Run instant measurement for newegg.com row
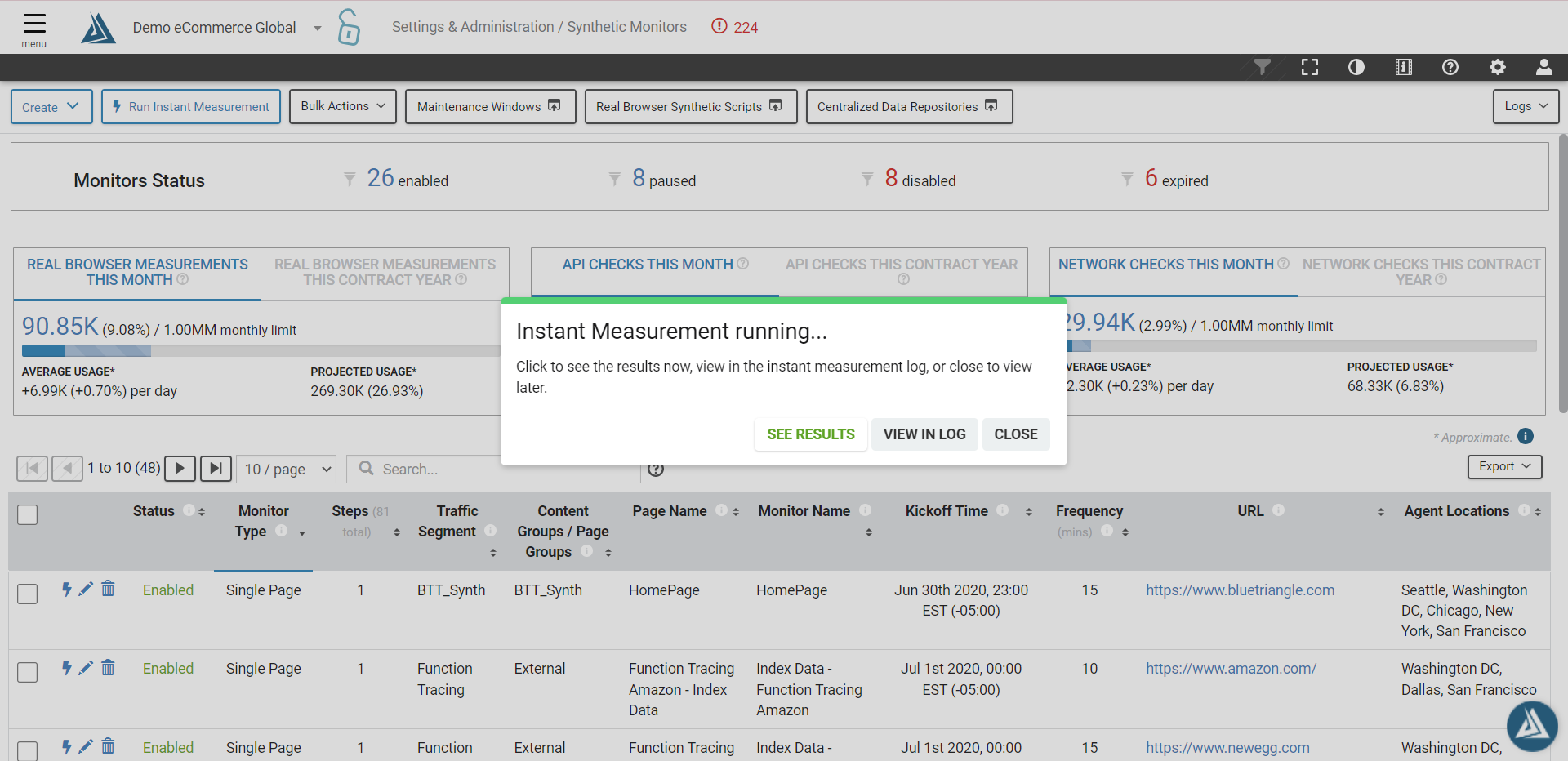 point(67,746)
